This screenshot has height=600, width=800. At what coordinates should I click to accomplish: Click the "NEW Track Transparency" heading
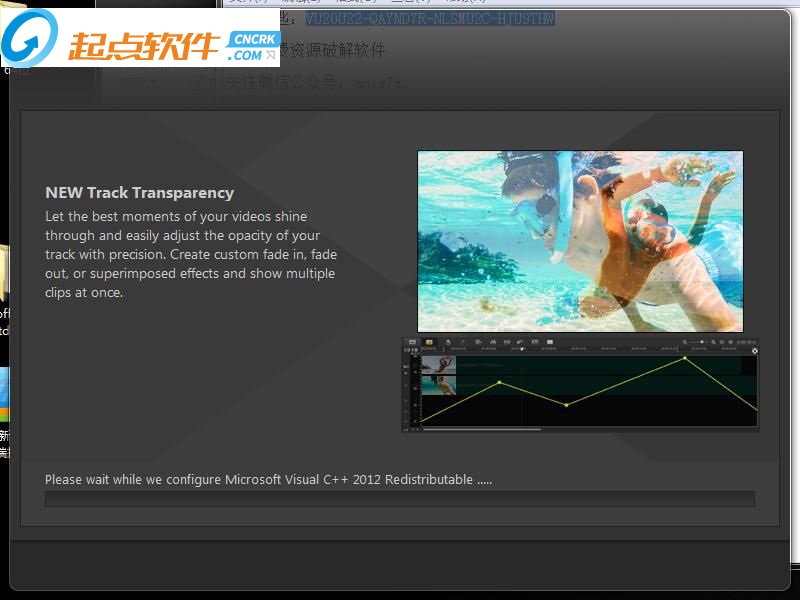pyautogui.click(x=139, y=193)
